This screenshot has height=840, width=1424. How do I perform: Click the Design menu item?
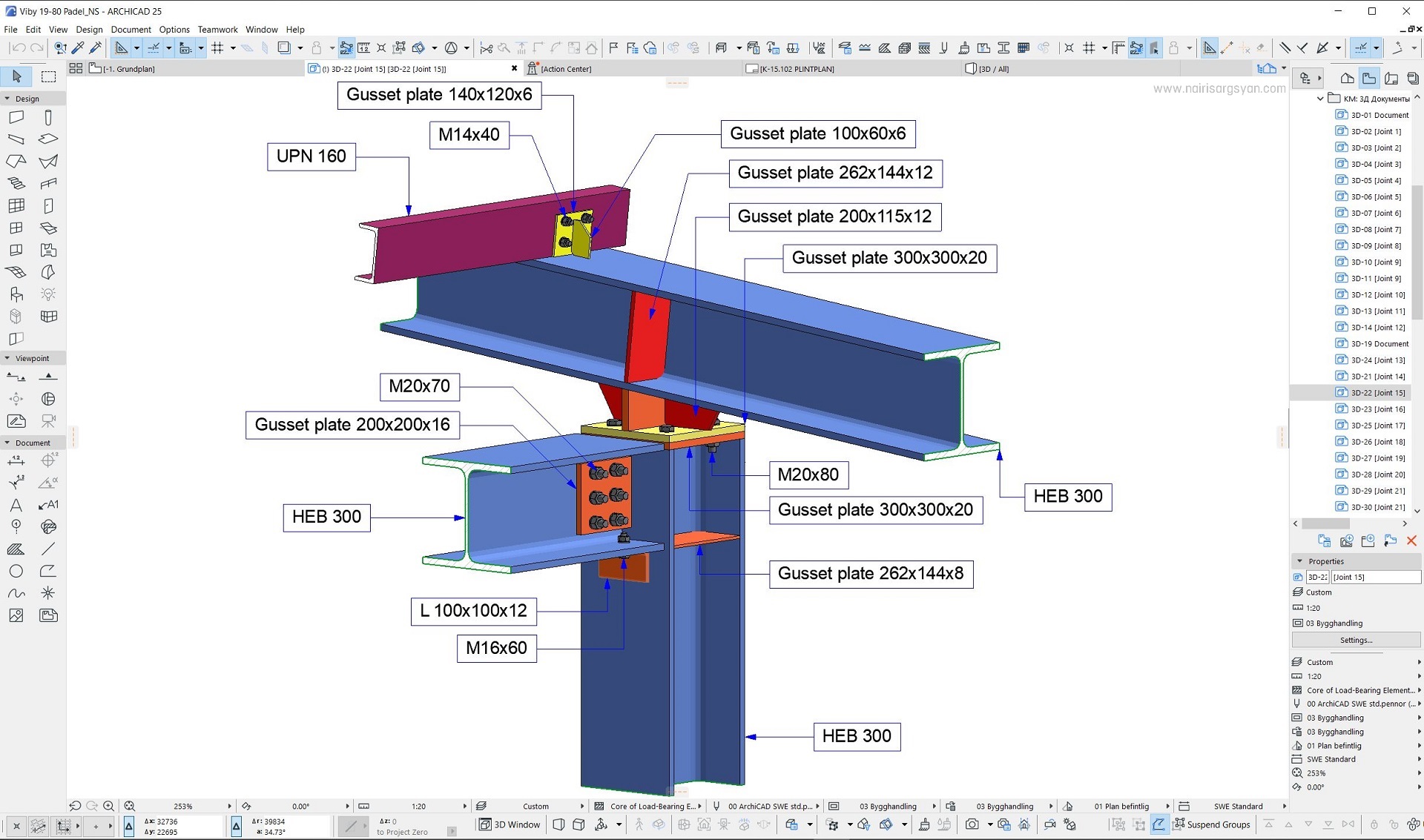(x=90, y=29)
